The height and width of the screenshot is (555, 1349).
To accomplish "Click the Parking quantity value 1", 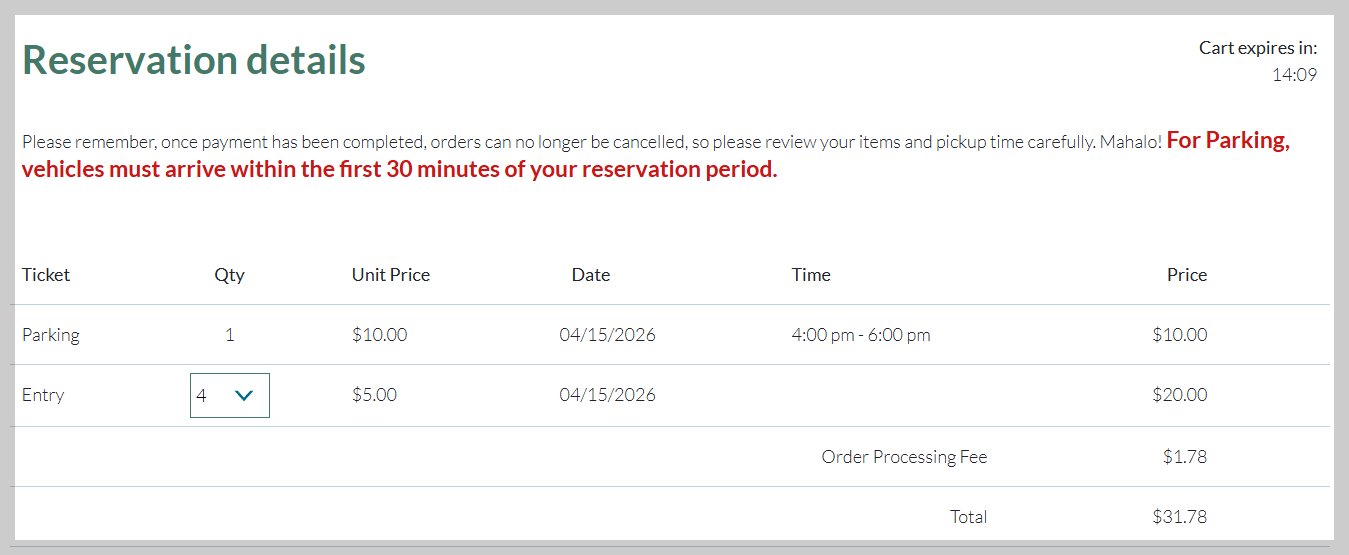I will click(230, 335).
